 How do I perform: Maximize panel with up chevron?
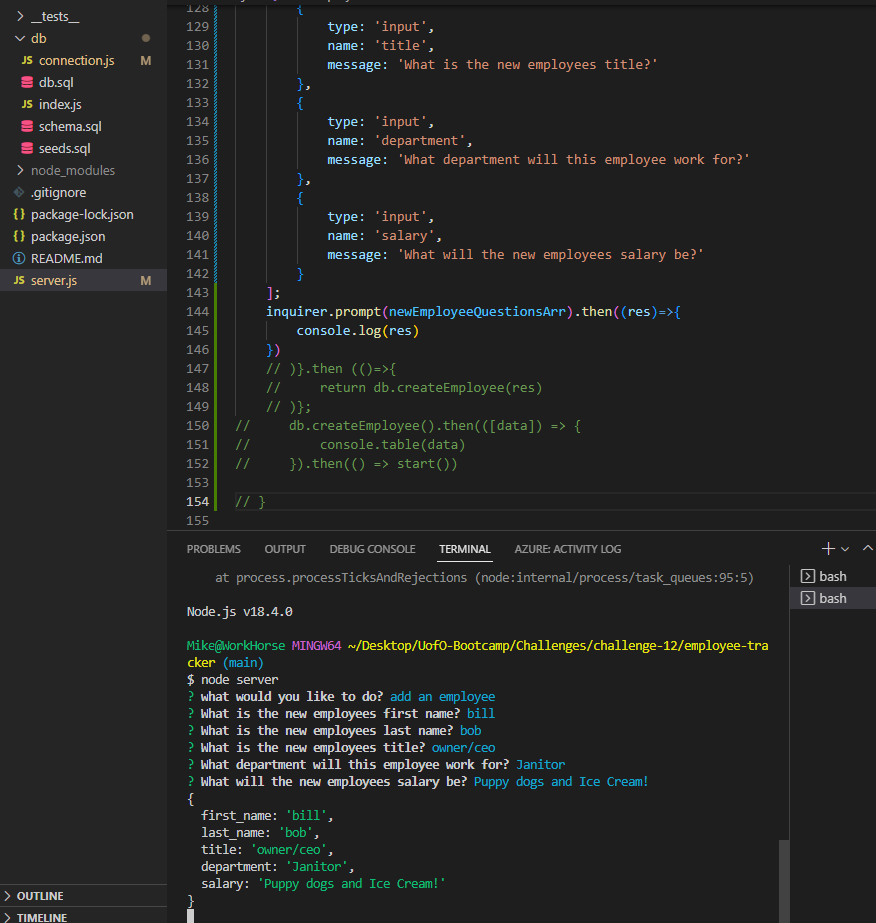[x=867, y=548]
